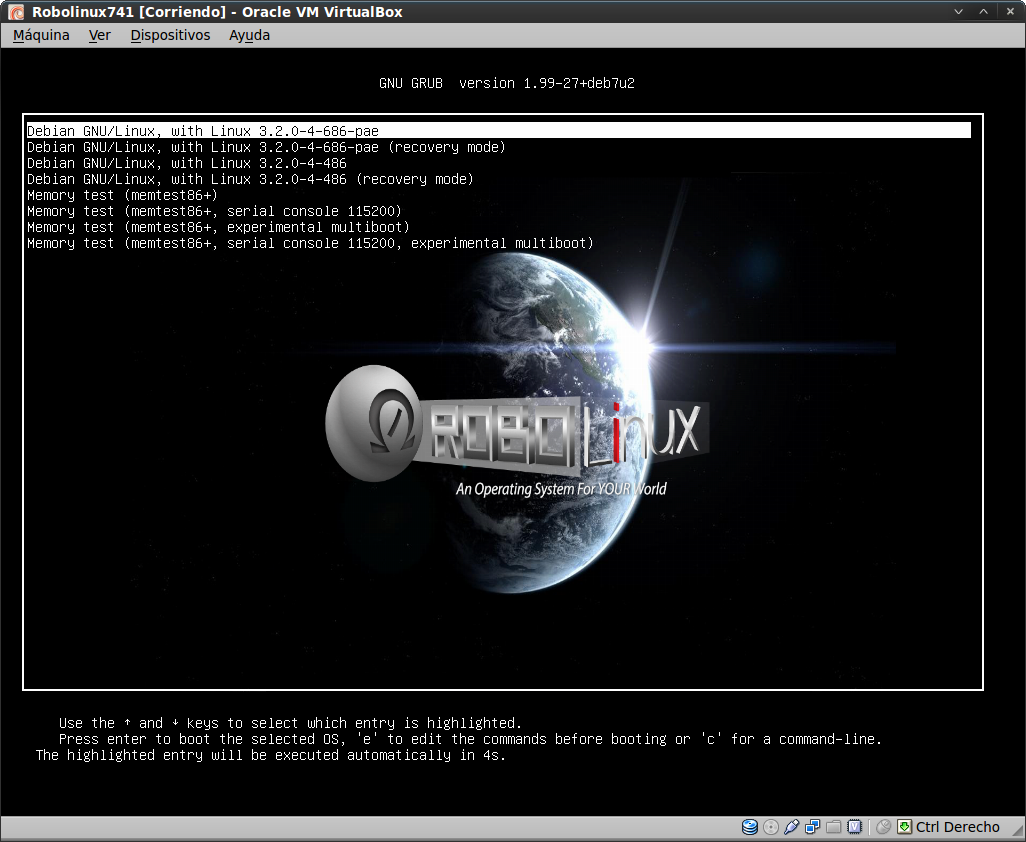Open the USB devices status icon
Image resolution: width=1026 pixels, height=842 pixels.
[x=792, y=827]
